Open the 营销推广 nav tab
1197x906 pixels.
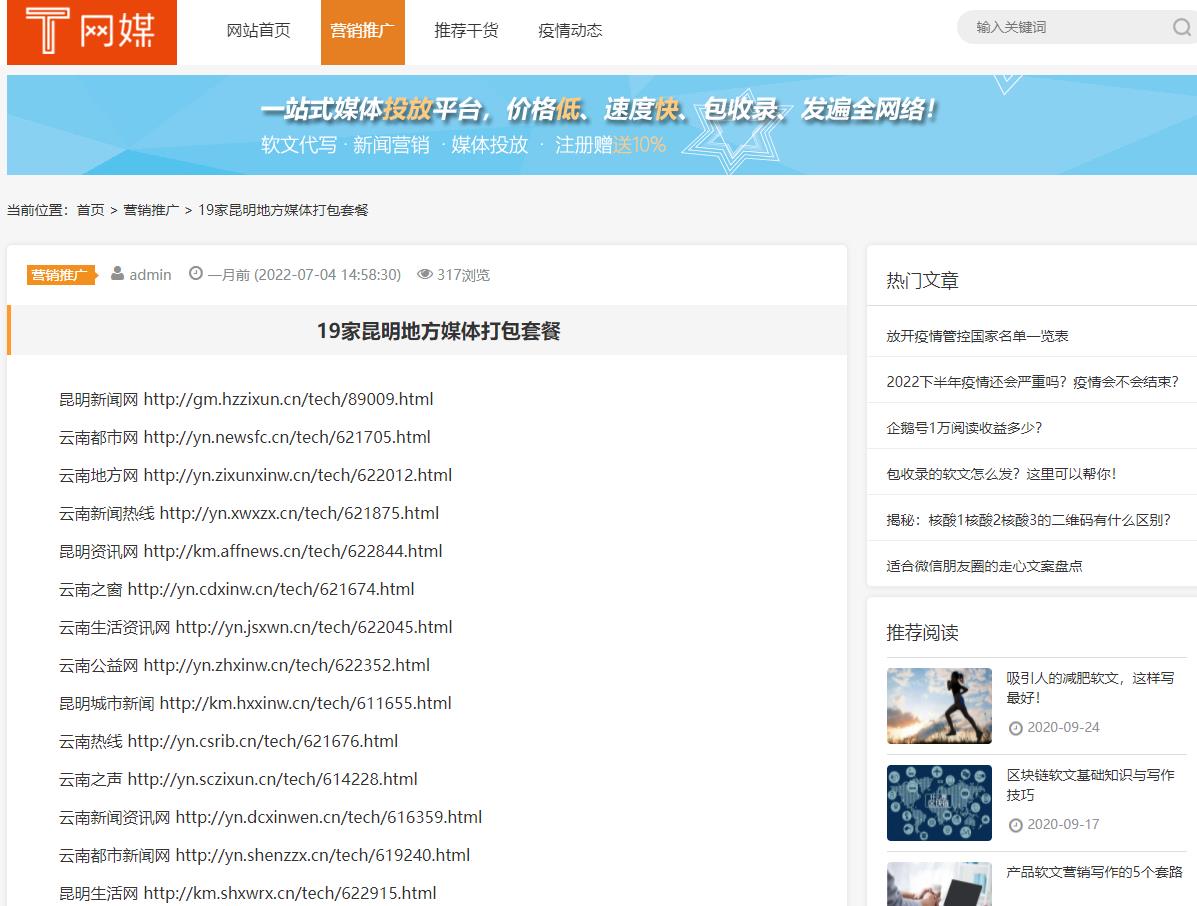point(363,32)
